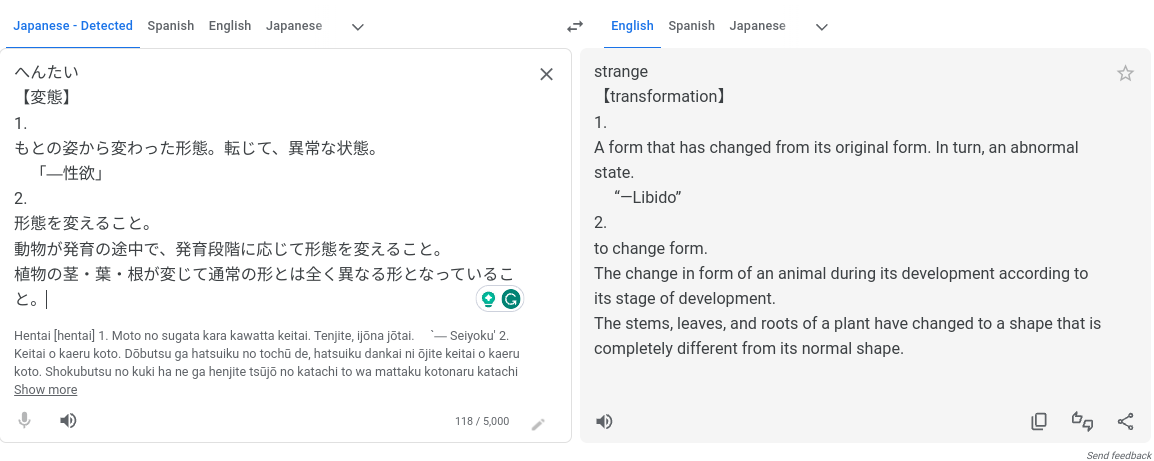Copy the translation to clipboard

click(x=1039, y=422)
